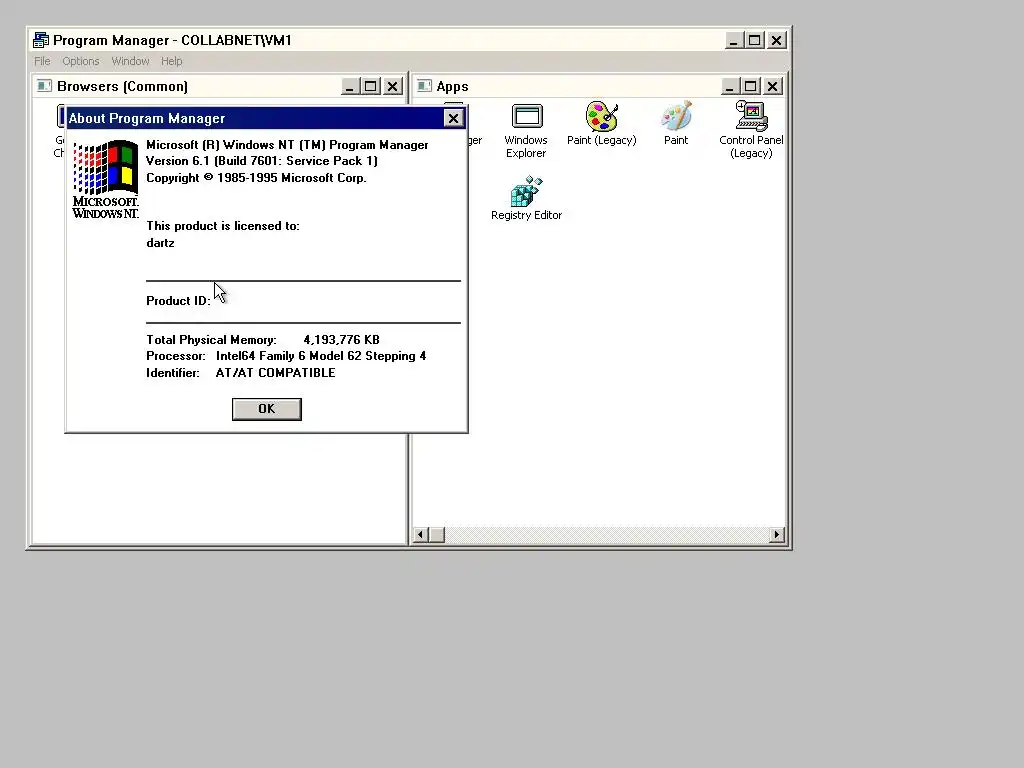
Task: Click the 'Copyright © 1985-1995 Microsoft Corp.' line
Action: point(256,178)
